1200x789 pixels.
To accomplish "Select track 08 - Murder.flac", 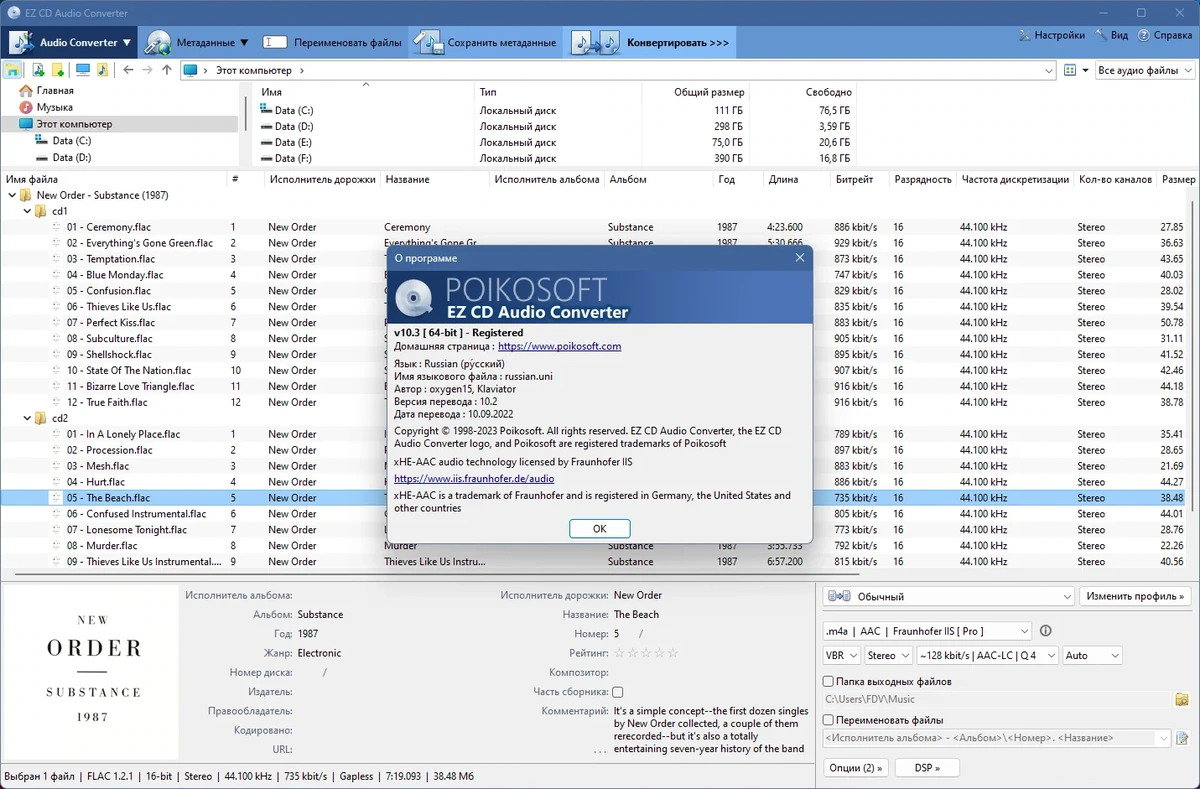I will pos(102,546).
